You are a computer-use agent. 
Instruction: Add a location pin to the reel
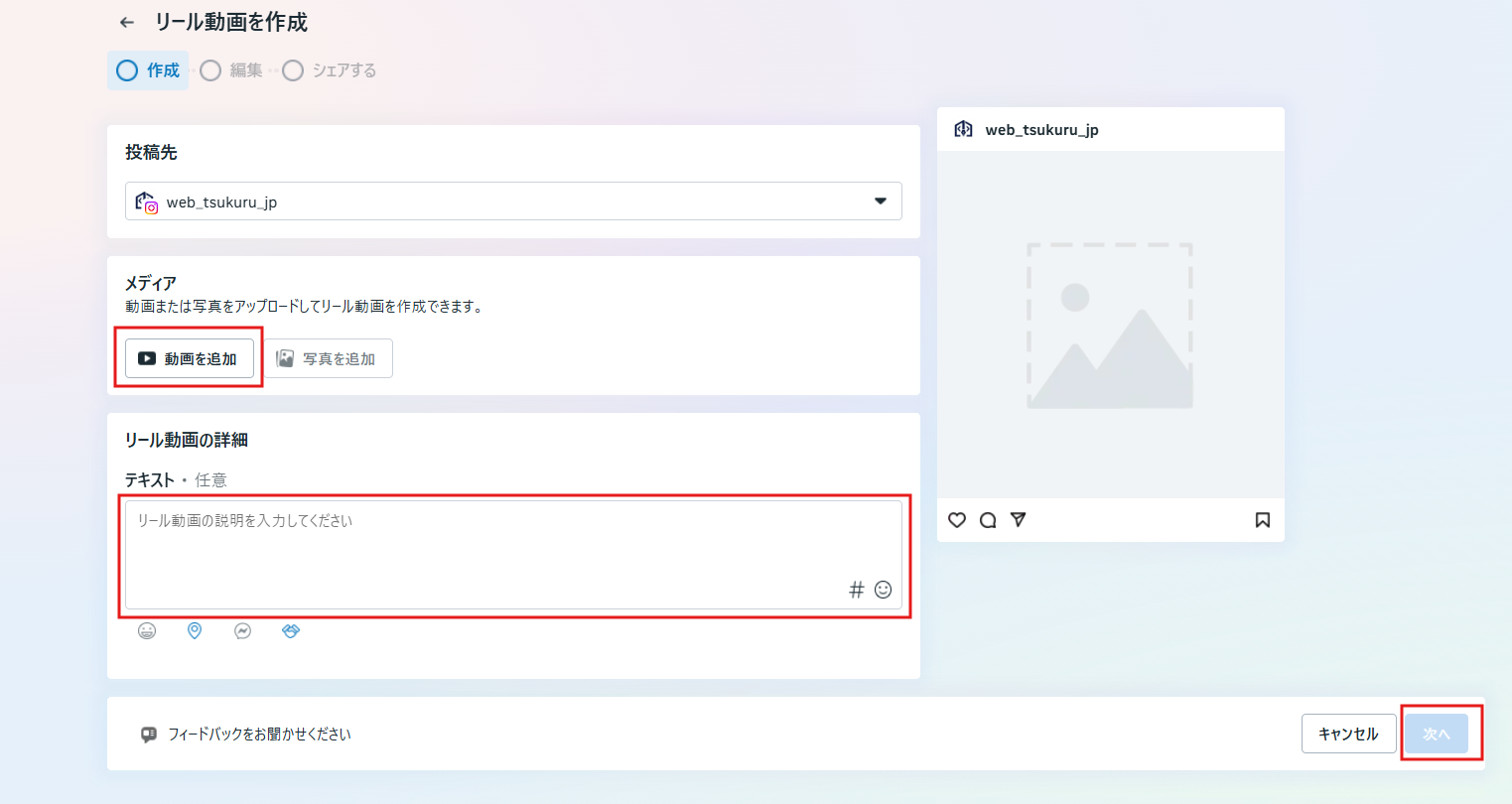click(195, 630)
